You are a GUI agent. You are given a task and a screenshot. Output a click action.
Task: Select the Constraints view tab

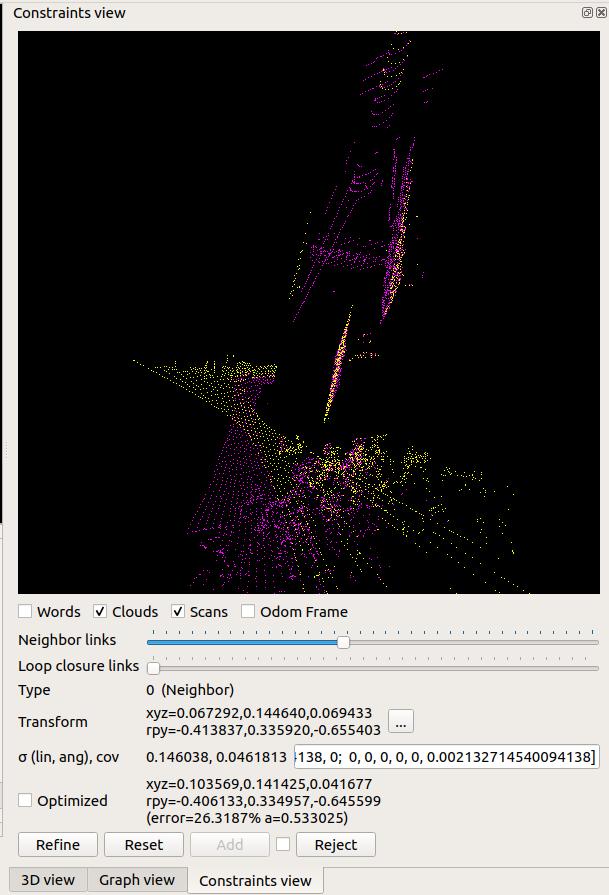click(x=255, y=880)
